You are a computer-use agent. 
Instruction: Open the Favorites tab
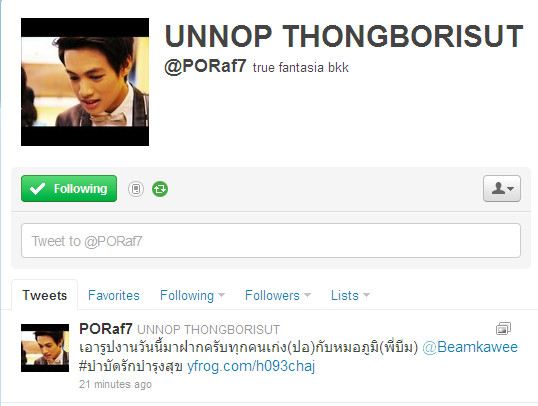(x=114, y=295)
